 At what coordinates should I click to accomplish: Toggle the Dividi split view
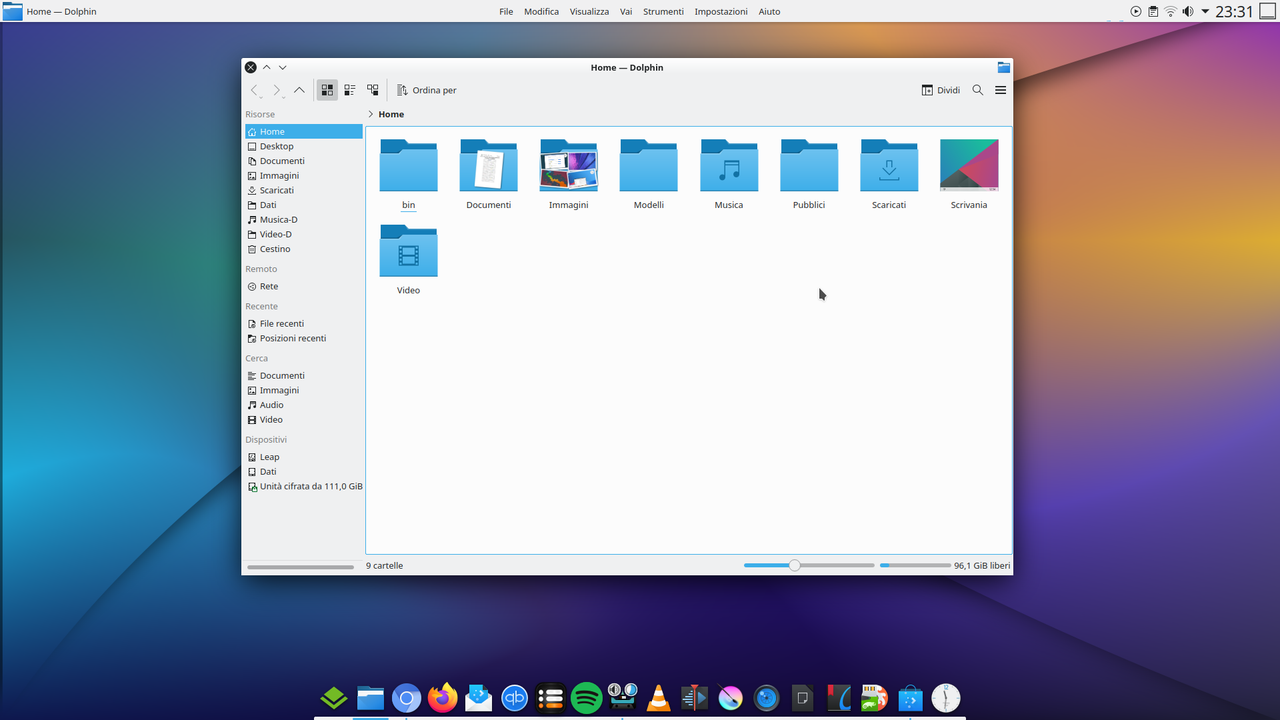(x=941, y=90)
